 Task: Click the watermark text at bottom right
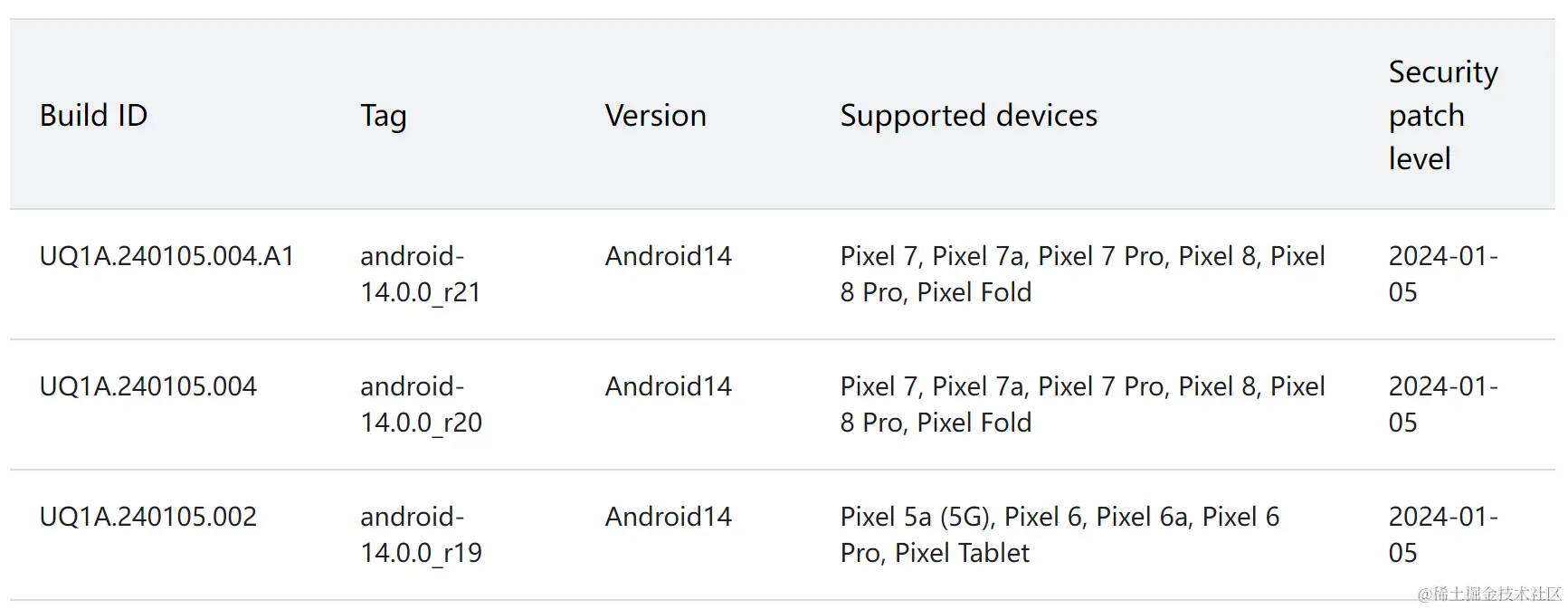1489,594
